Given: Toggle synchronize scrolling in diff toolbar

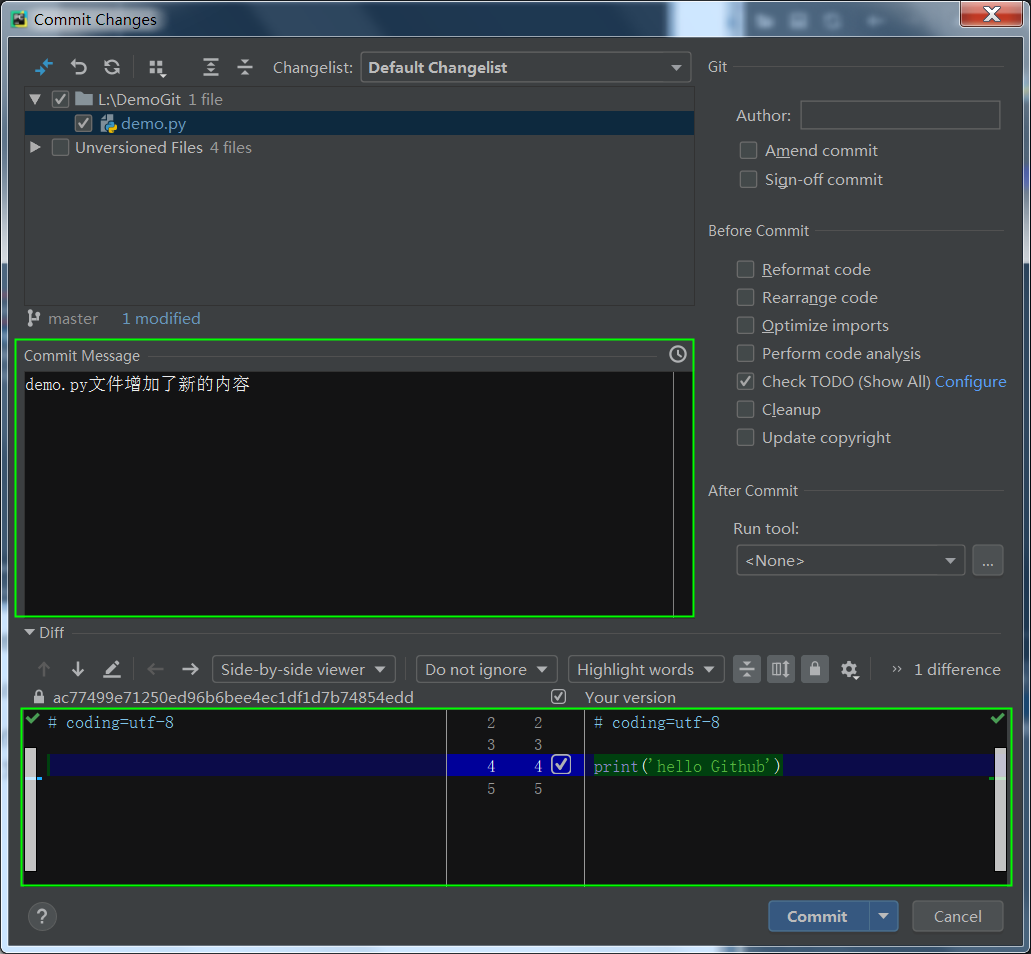Looking at the screenshot, I should pyautogui.click(x=781, y=669).
